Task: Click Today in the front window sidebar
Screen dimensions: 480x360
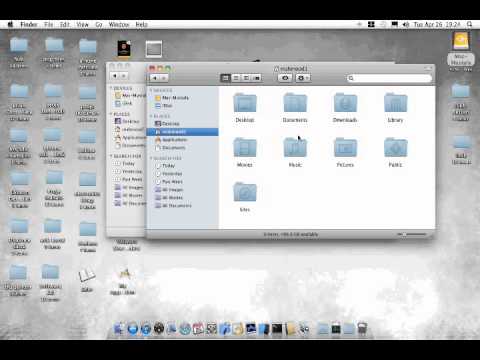Action: click(x=182, y=166)
